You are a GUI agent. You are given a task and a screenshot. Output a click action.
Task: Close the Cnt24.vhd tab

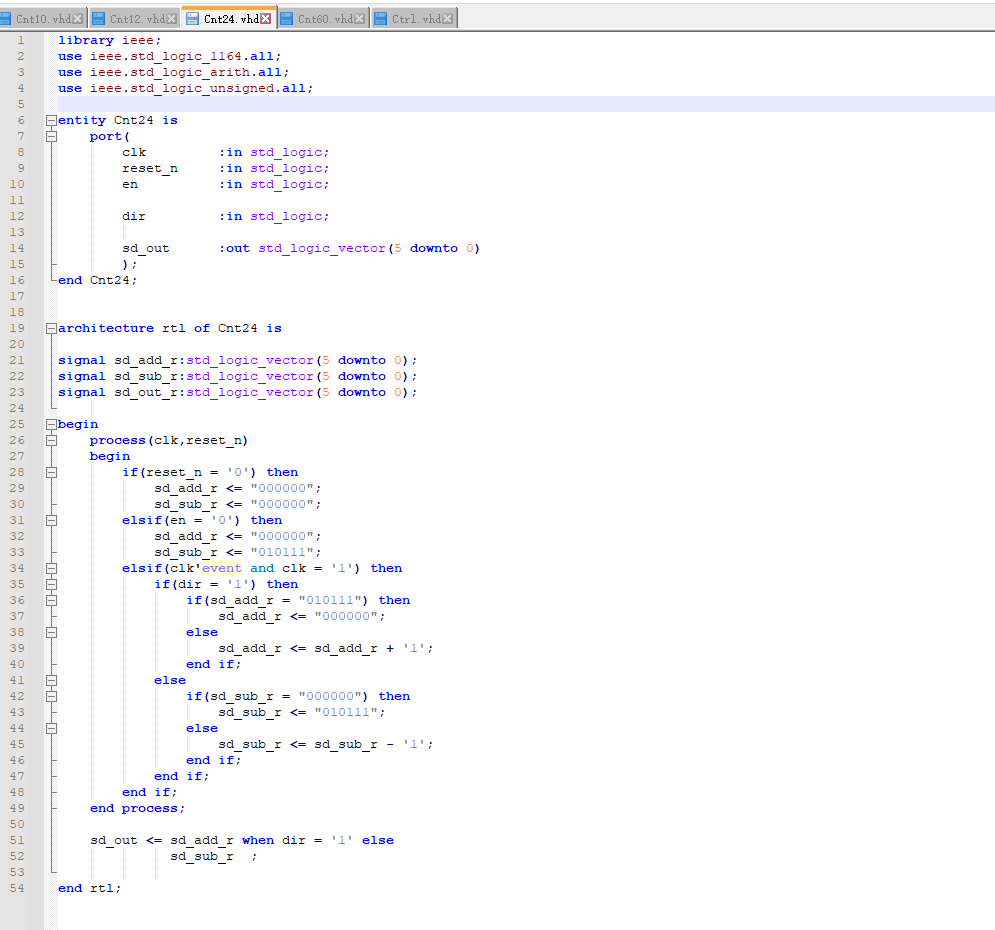click(266, 19)
